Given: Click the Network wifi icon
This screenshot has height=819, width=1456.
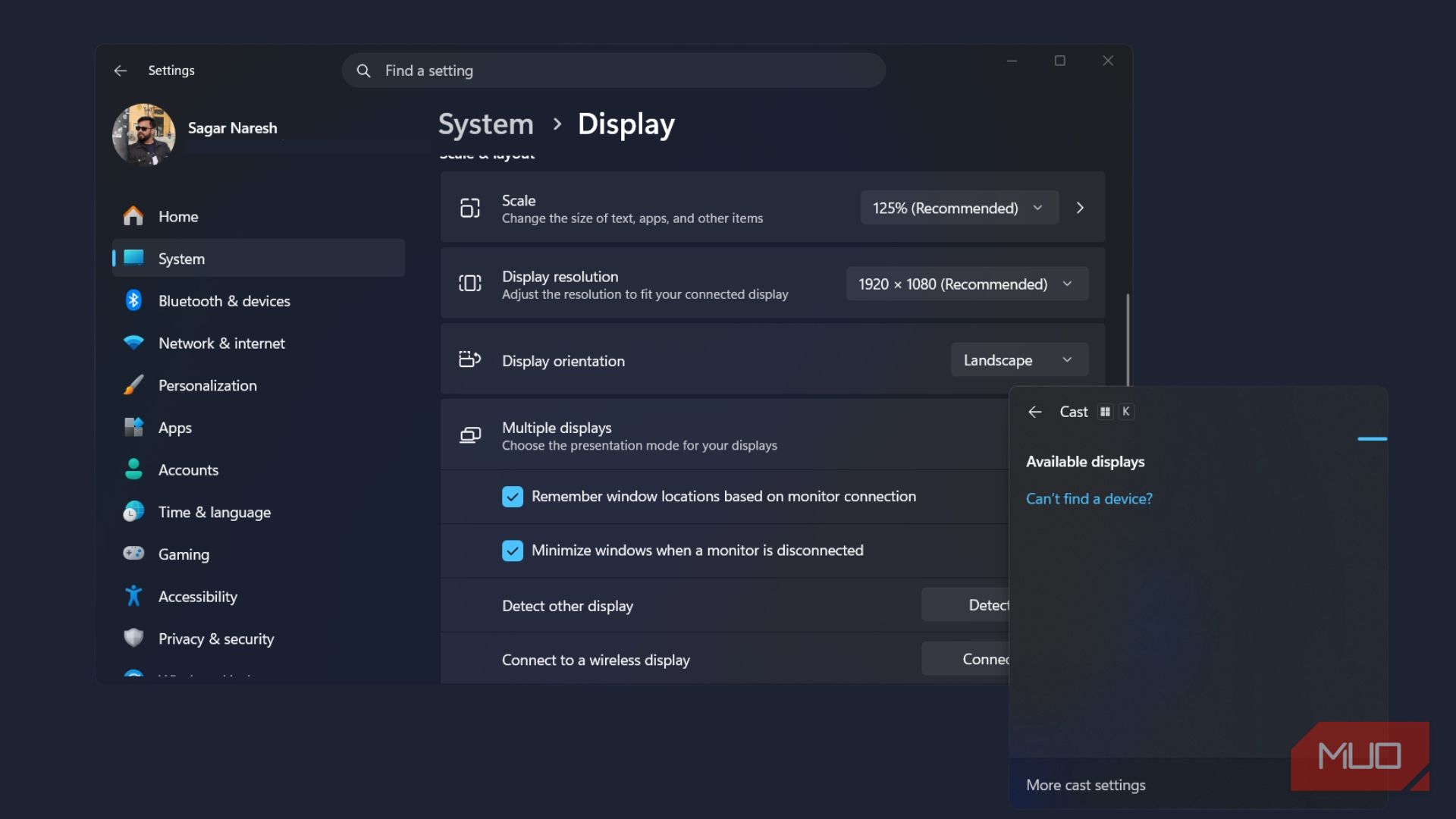Looking at the screenshot, I should point(133,343).
